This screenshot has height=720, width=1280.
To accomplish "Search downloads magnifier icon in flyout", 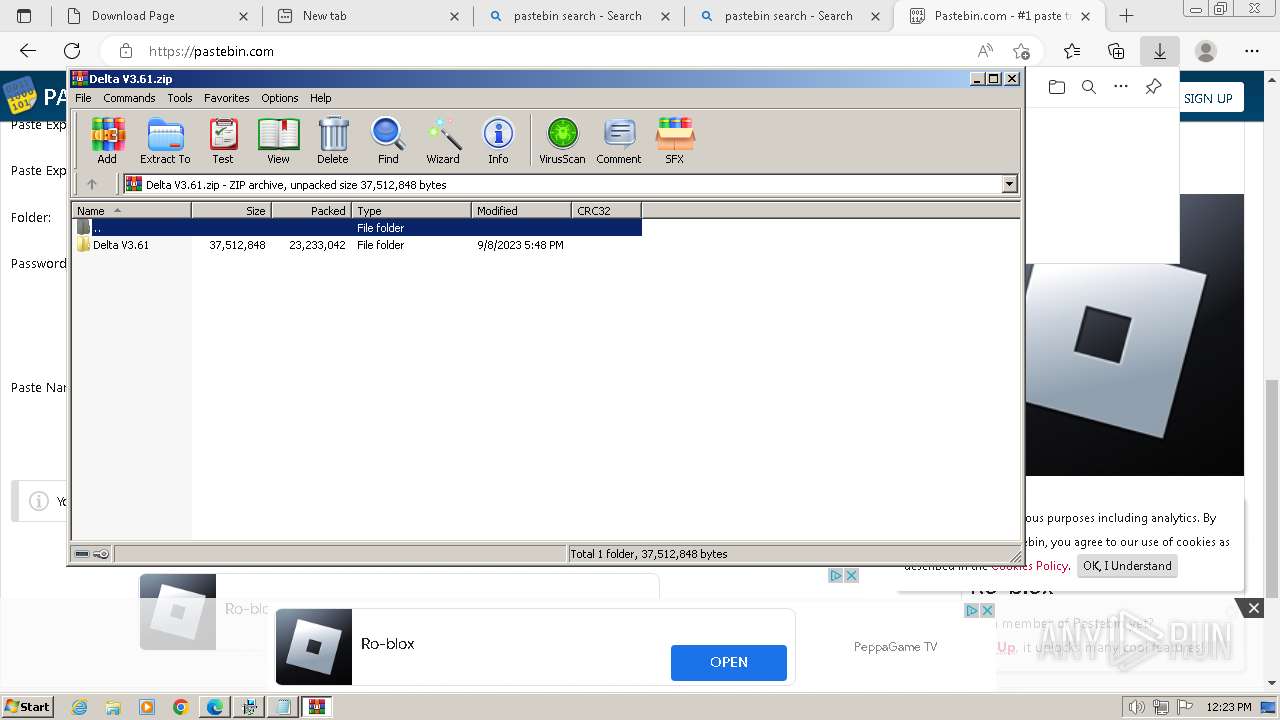I will (1089, 87).
